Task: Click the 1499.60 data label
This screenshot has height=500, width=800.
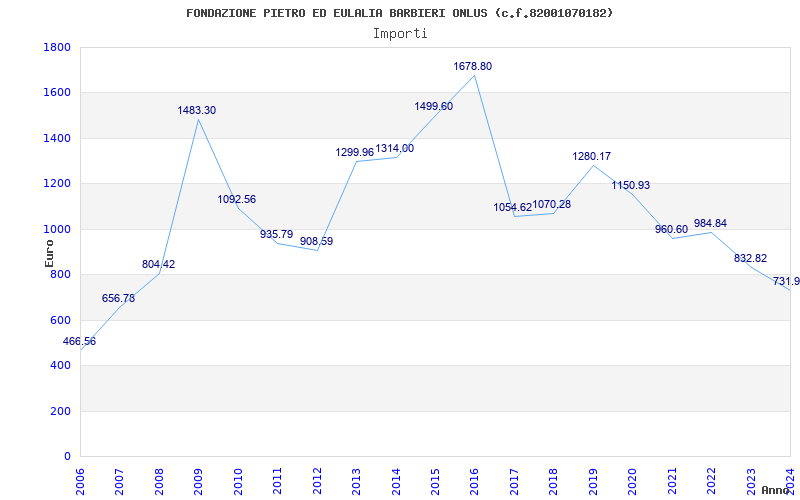Action: [434, 107]
